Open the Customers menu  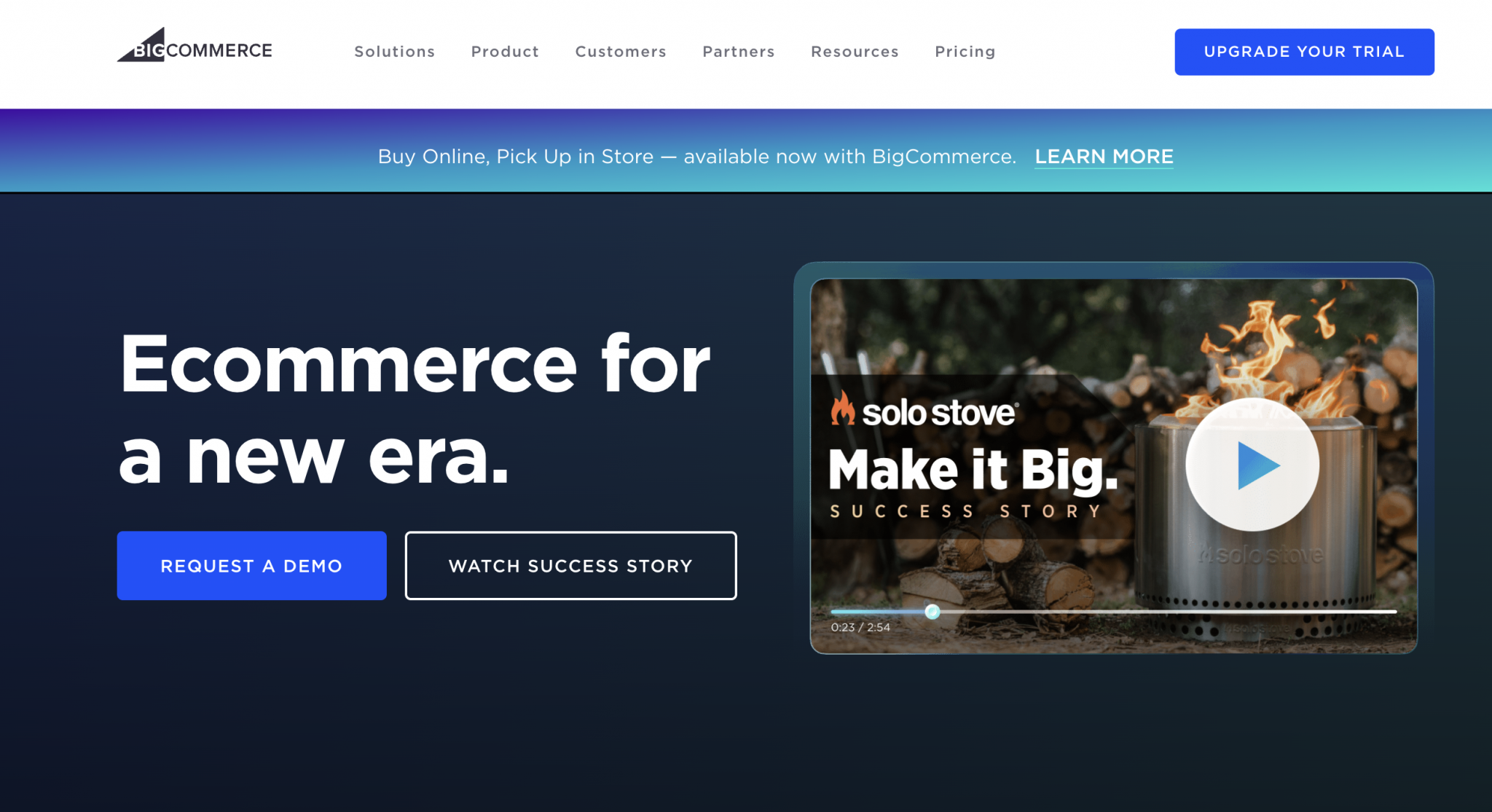(621, 52)
